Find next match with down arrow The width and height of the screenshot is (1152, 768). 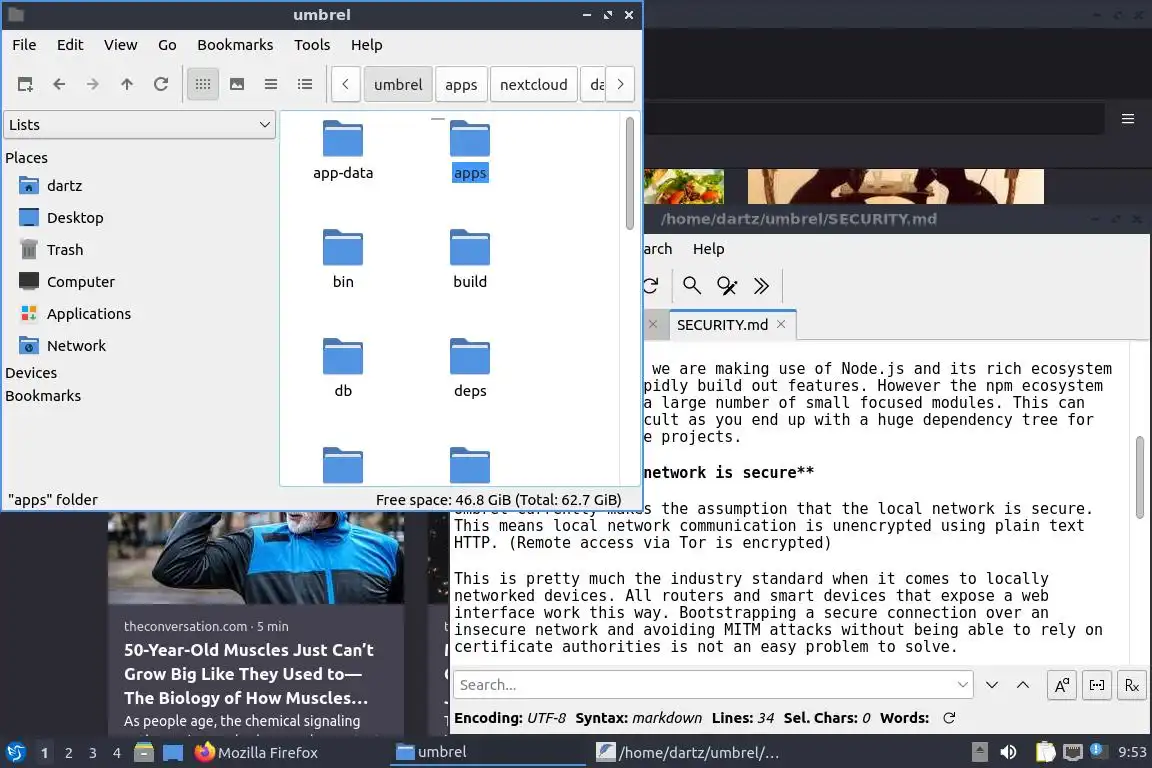tap(992, 685)
